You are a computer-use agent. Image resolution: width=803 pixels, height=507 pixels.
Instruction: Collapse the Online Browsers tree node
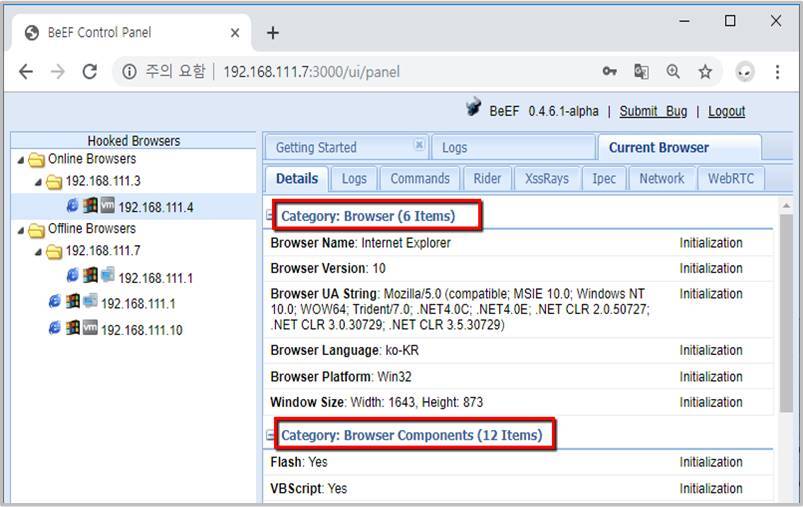21,160
